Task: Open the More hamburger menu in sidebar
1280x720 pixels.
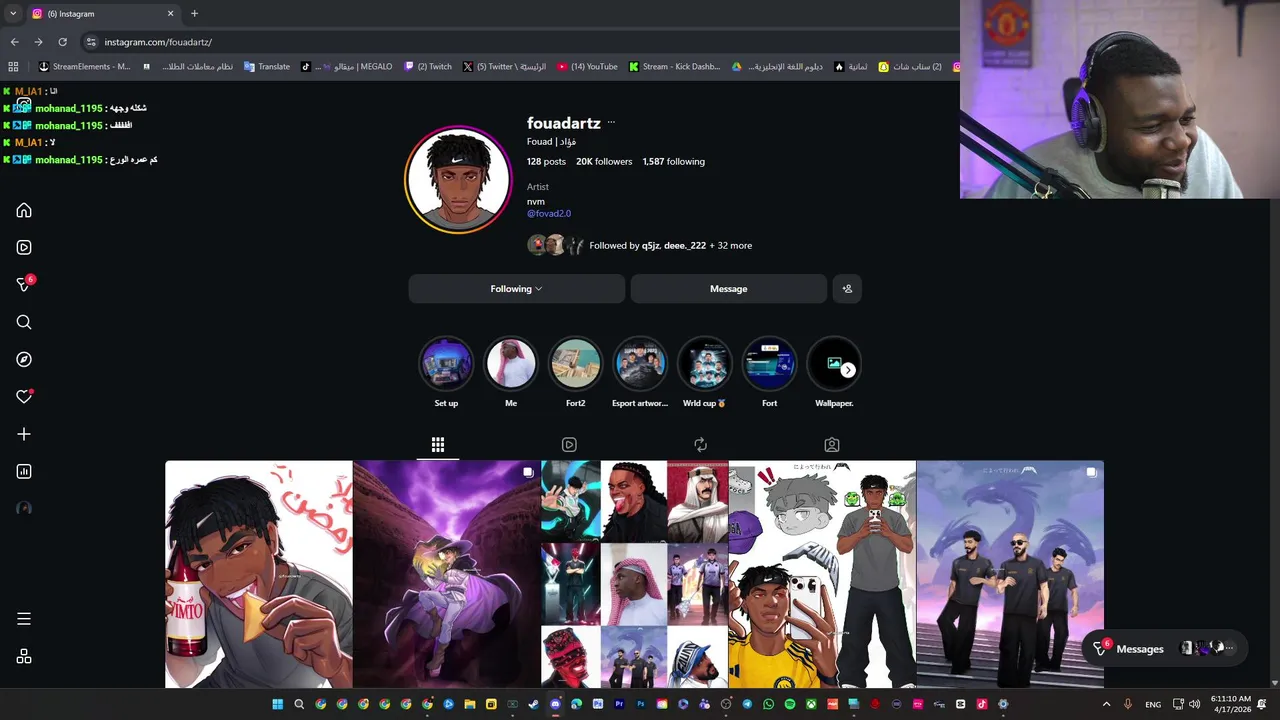Action: 24,619
